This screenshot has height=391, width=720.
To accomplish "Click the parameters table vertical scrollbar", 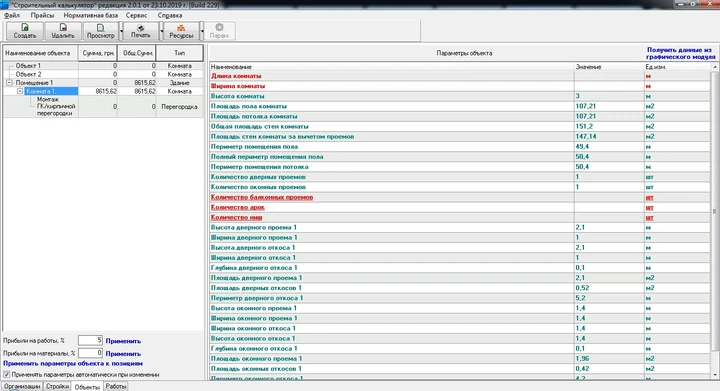I will tap(714, 211).
